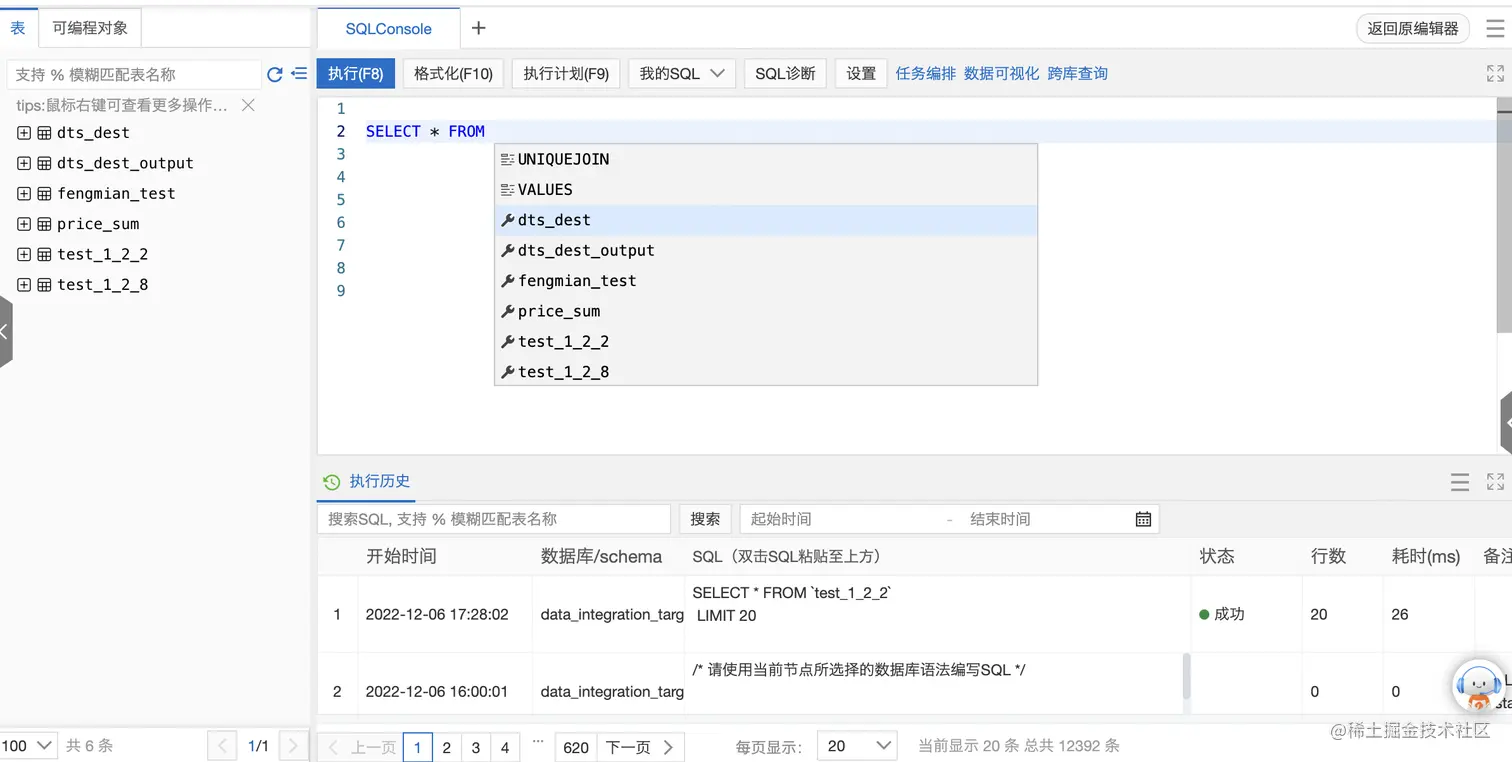
Task: Open the calendar picker for 结束时间
Action: [x=1143, y=518]
